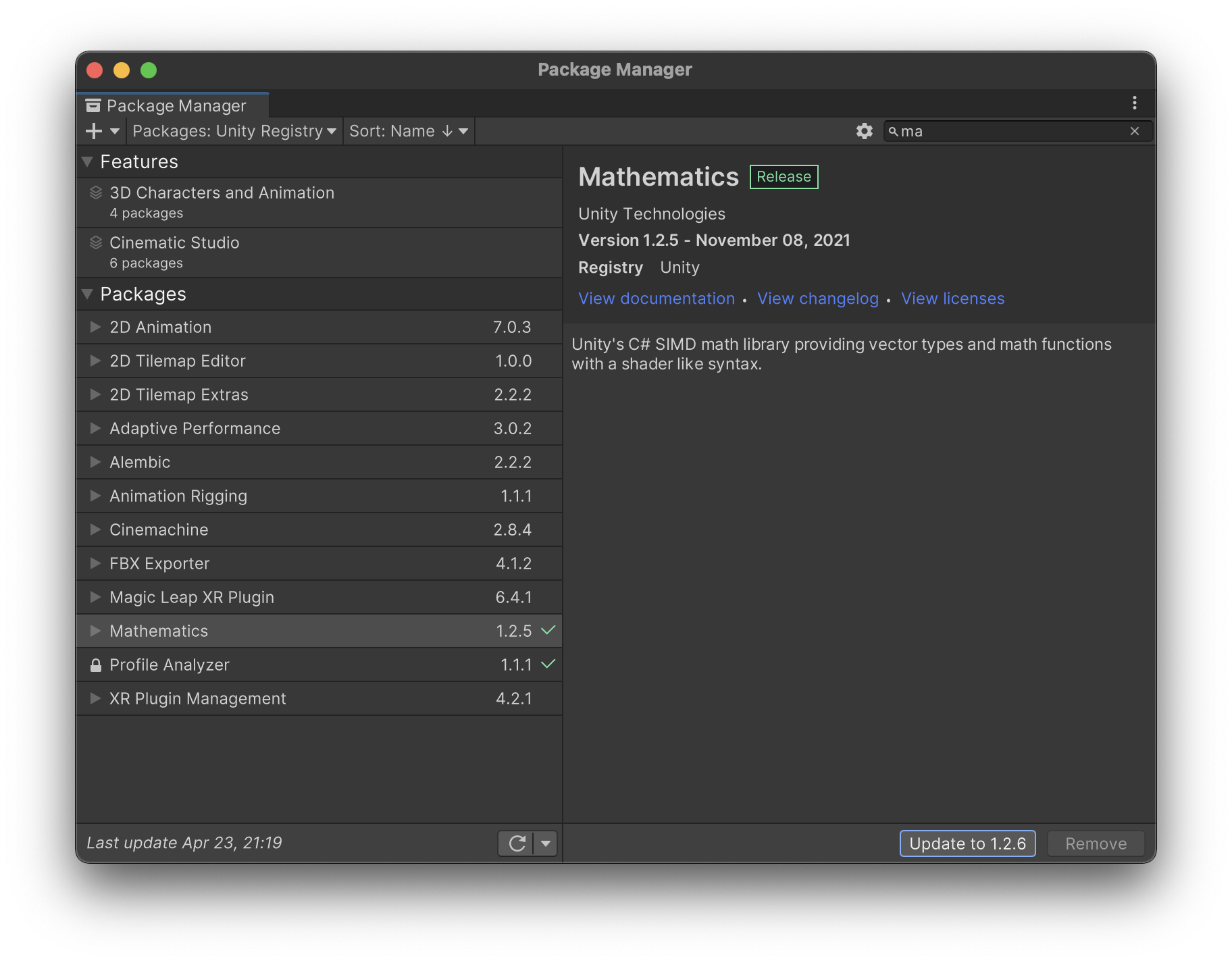Collapse the Packages section
Image resolution: width=1232 pixels, height=963 pixels.
(x=87, y=294)
